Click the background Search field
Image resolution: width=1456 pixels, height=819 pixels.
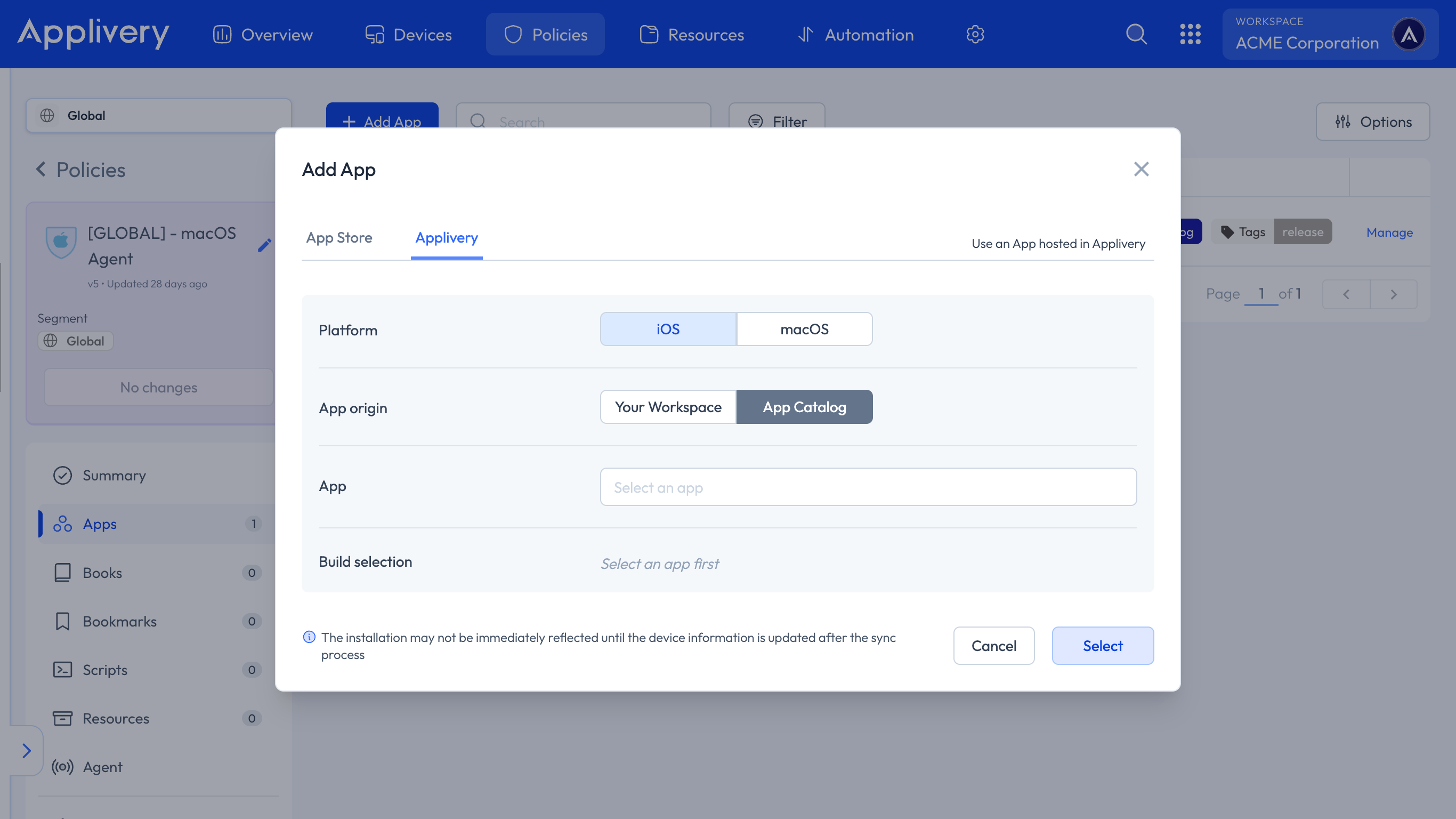pyautogui.click(x=583, y=115)
